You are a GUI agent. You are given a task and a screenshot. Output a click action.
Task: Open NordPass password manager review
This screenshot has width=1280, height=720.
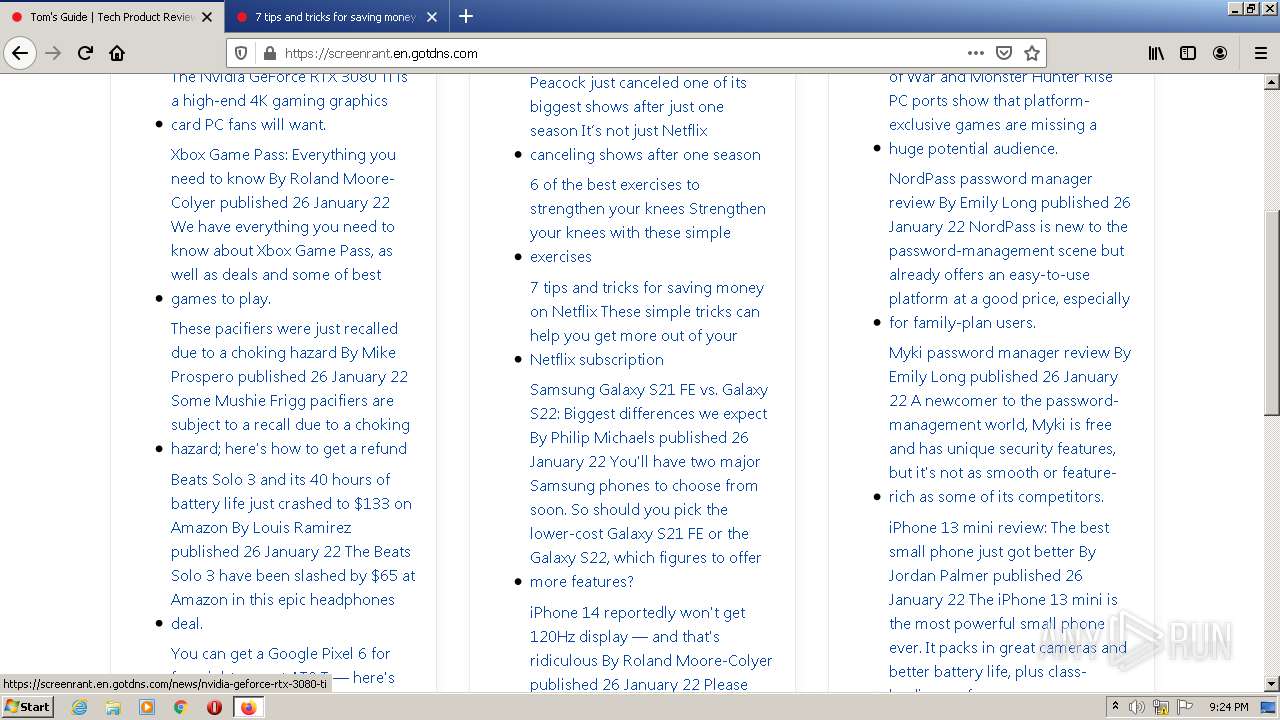[x=1009, y=250]
